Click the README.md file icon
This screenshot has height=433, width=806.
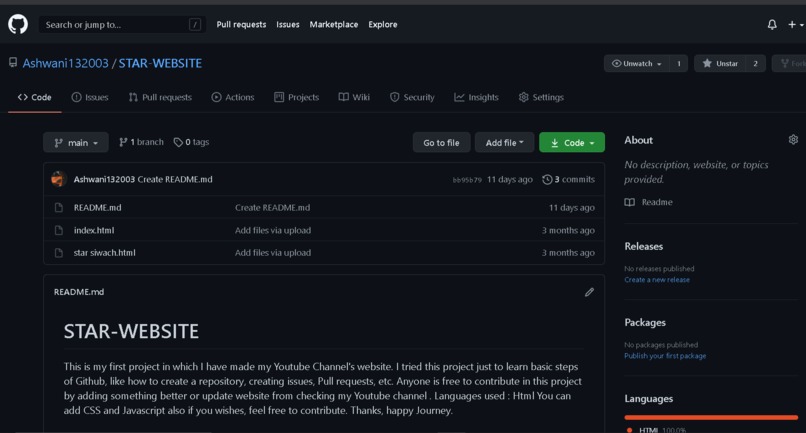(59, 208)
